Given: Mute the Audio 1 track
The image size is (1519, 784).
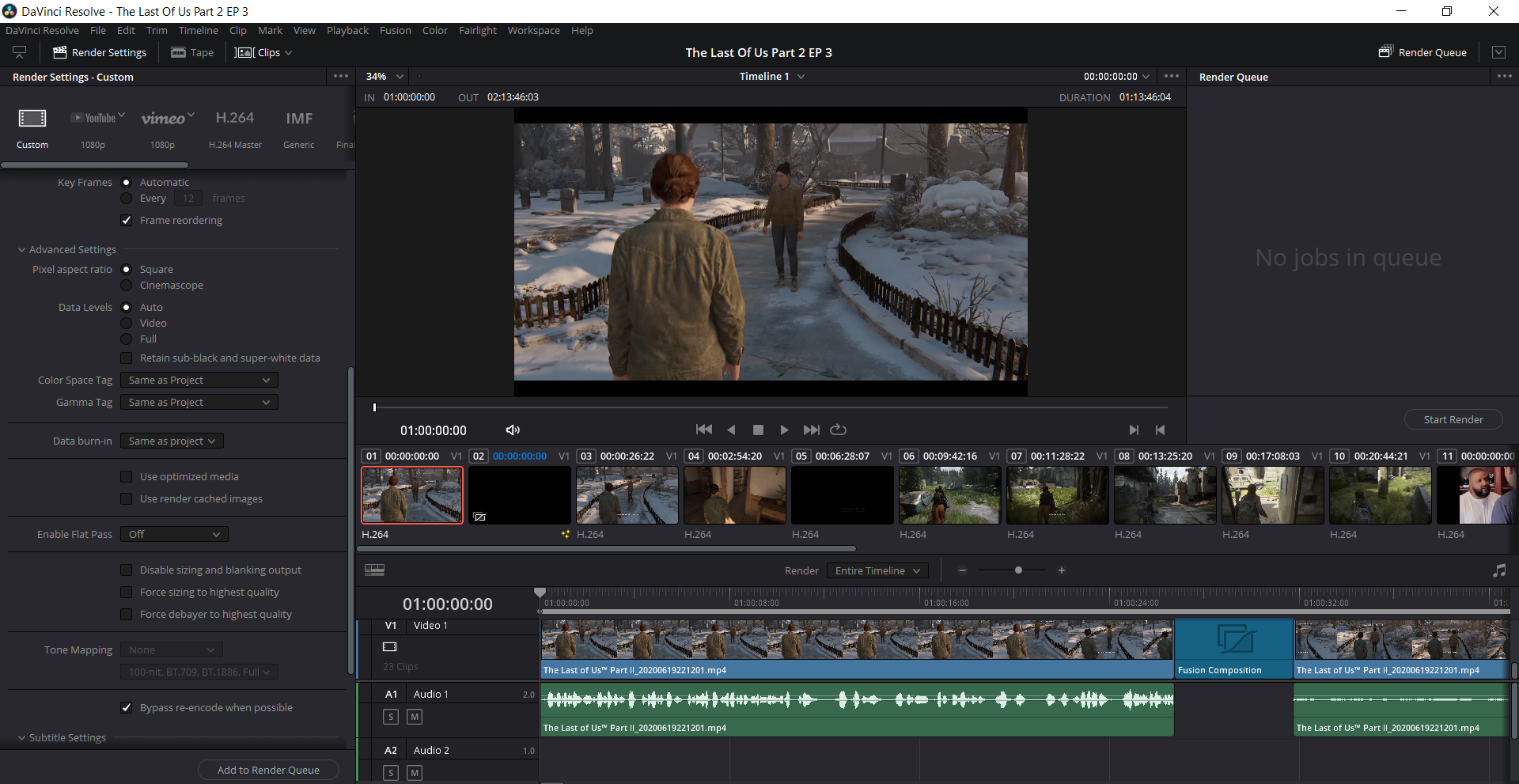Looking at the screenshot, I should pos(415,717).
